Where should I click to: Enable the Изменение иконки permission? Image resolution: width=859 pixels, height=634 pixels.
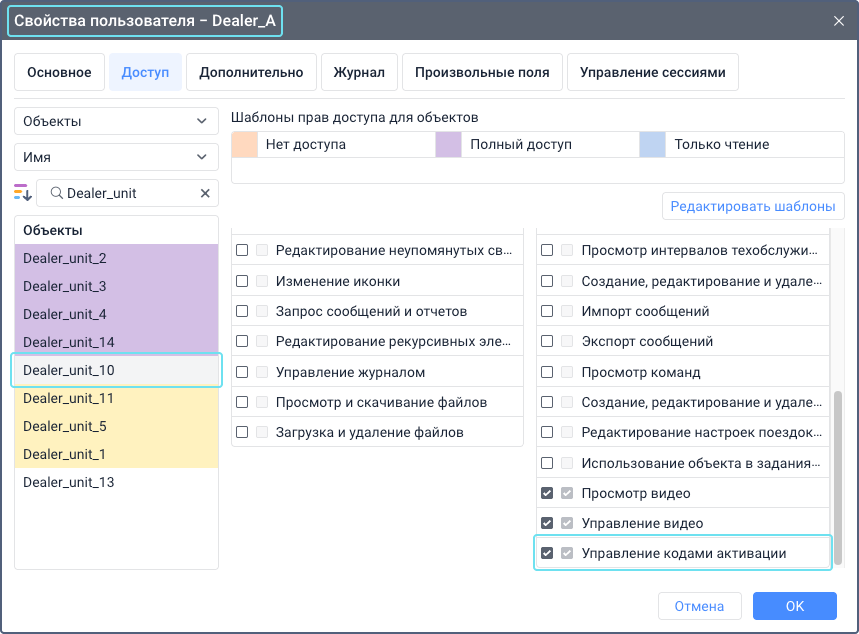pos(240,281)
